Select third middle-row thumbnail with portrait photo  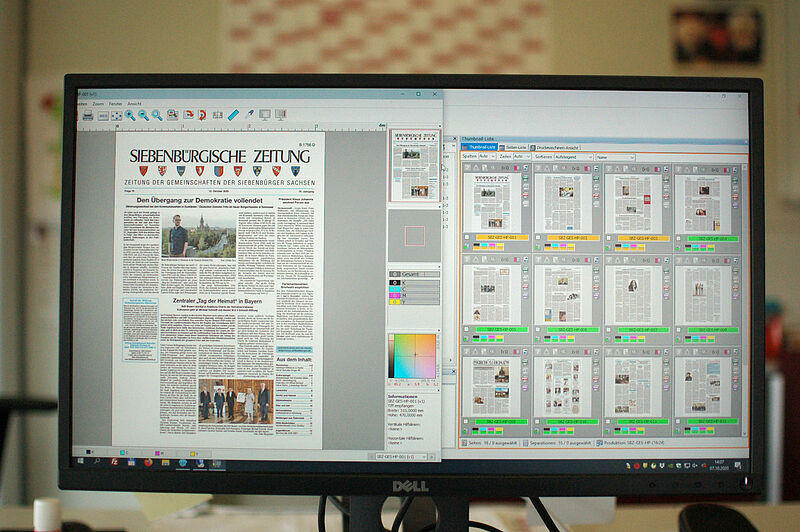click(x=632, y=295)
